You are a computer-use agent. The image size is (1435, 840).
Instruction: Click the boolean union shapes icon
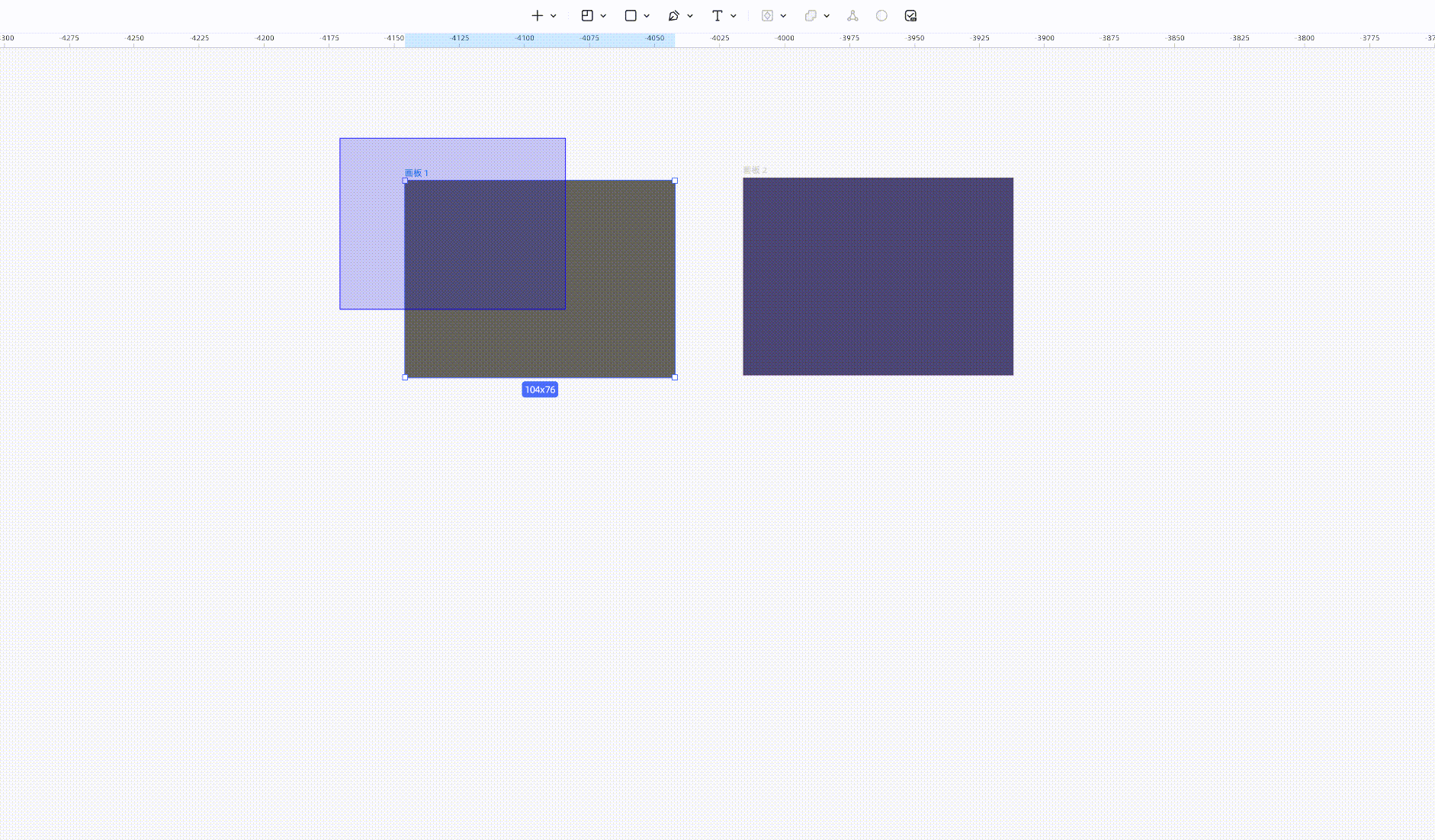[811, 15]
